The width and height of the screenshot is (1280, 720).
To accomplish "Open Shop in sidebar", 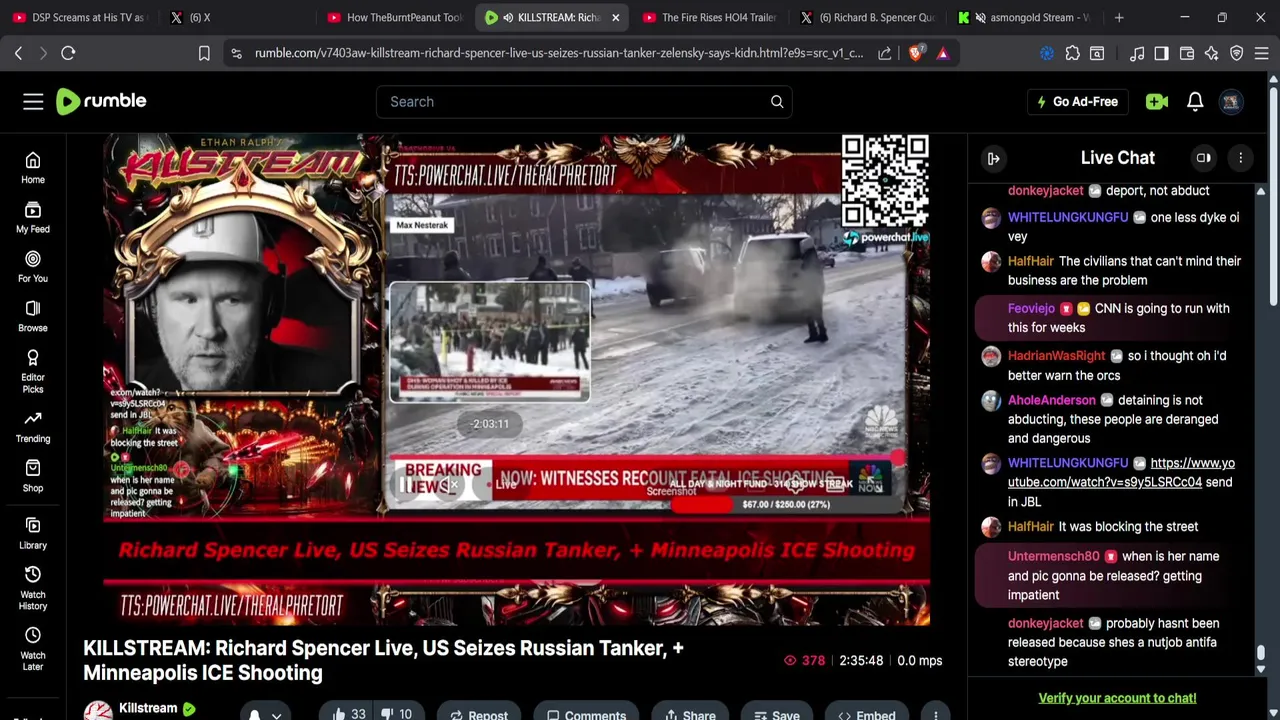I will [x=33, y=476].
